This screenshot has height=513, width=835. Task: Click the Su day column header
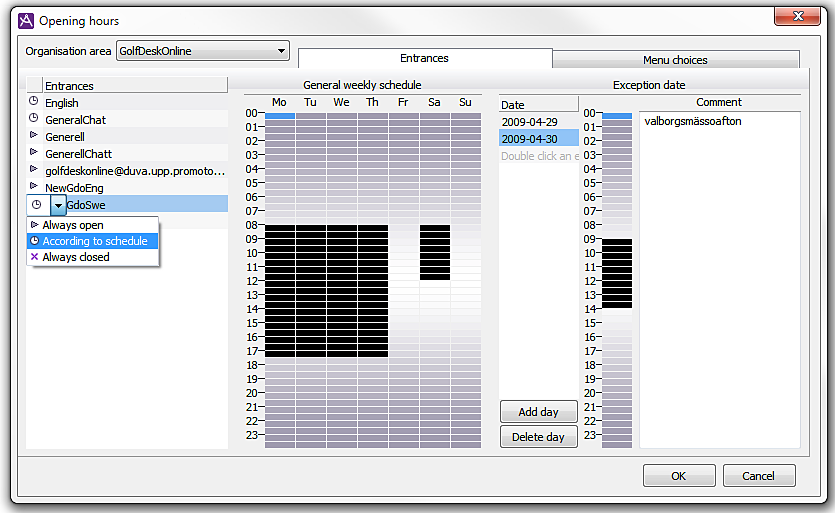(x=465, y=102)
